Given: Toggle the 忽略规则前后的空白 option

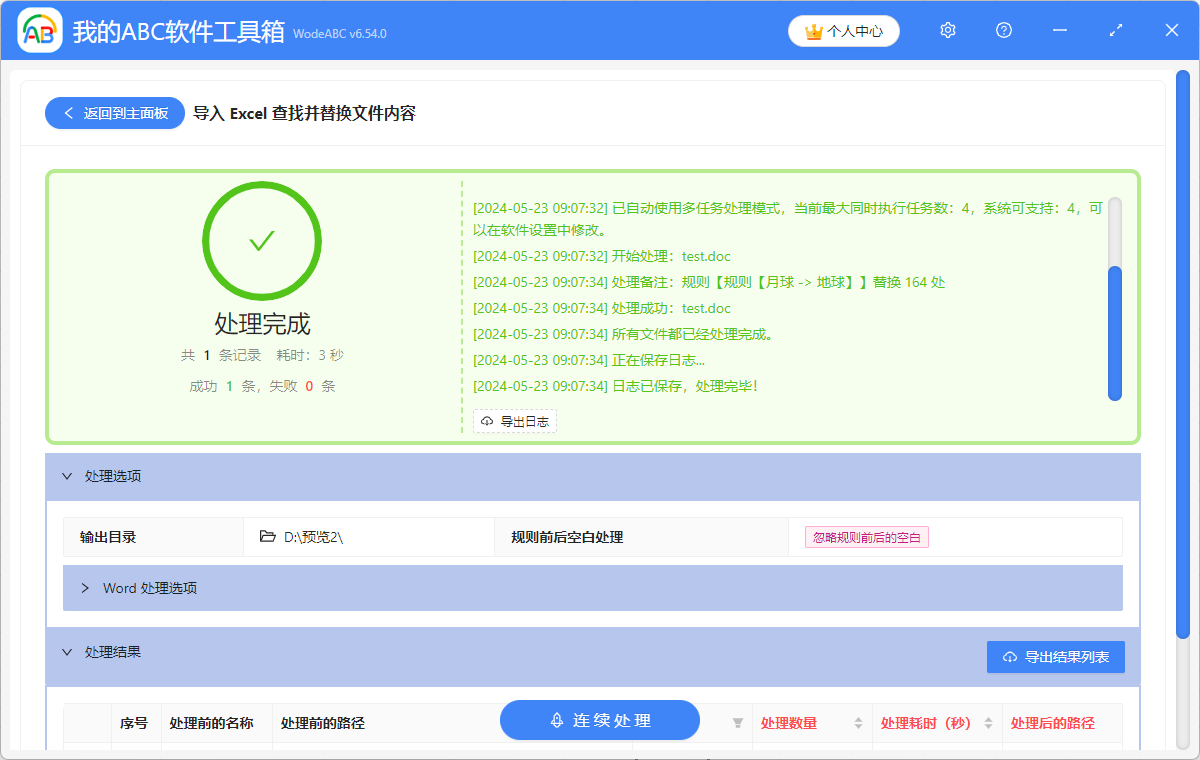Looking at the screenshot, I should click(x=866, y=537).
